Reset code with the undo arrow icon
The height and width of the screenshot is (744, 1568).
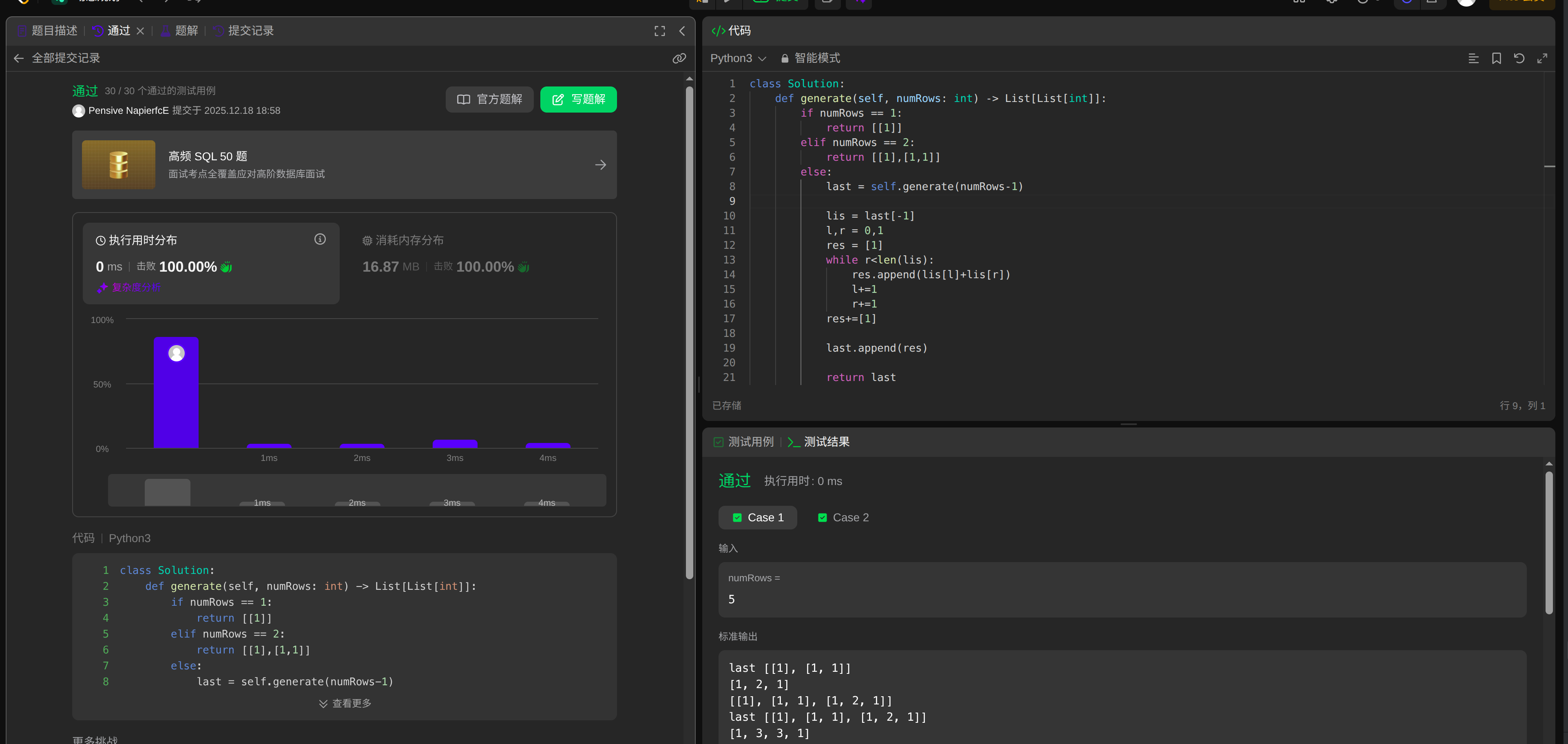(x=1519, y=58)
